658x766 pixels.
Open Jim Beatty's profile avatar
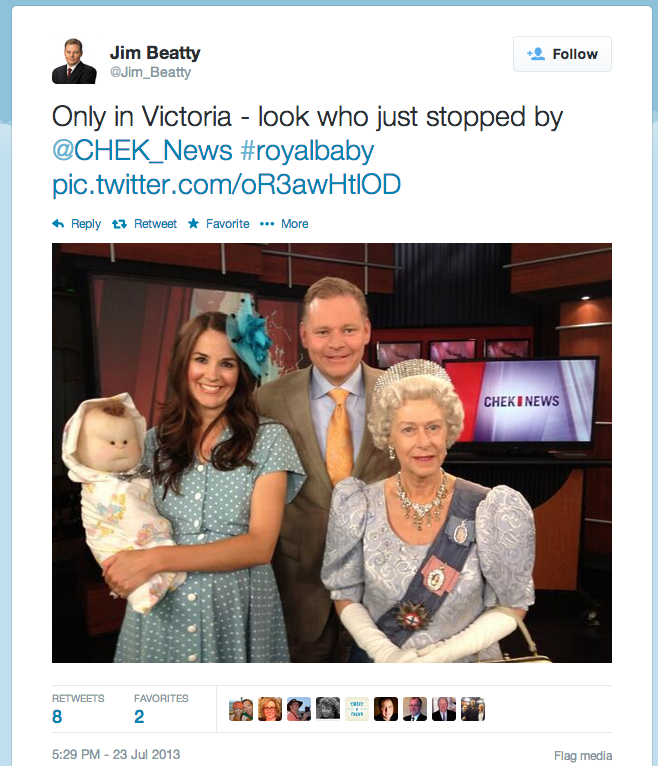click(x=74, y=61)
